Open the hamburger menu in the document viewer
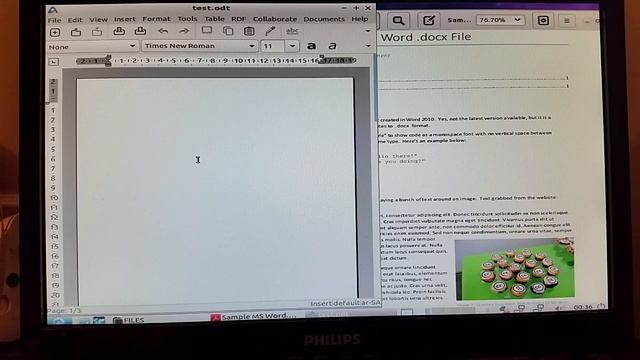 [x=567, y=20]
